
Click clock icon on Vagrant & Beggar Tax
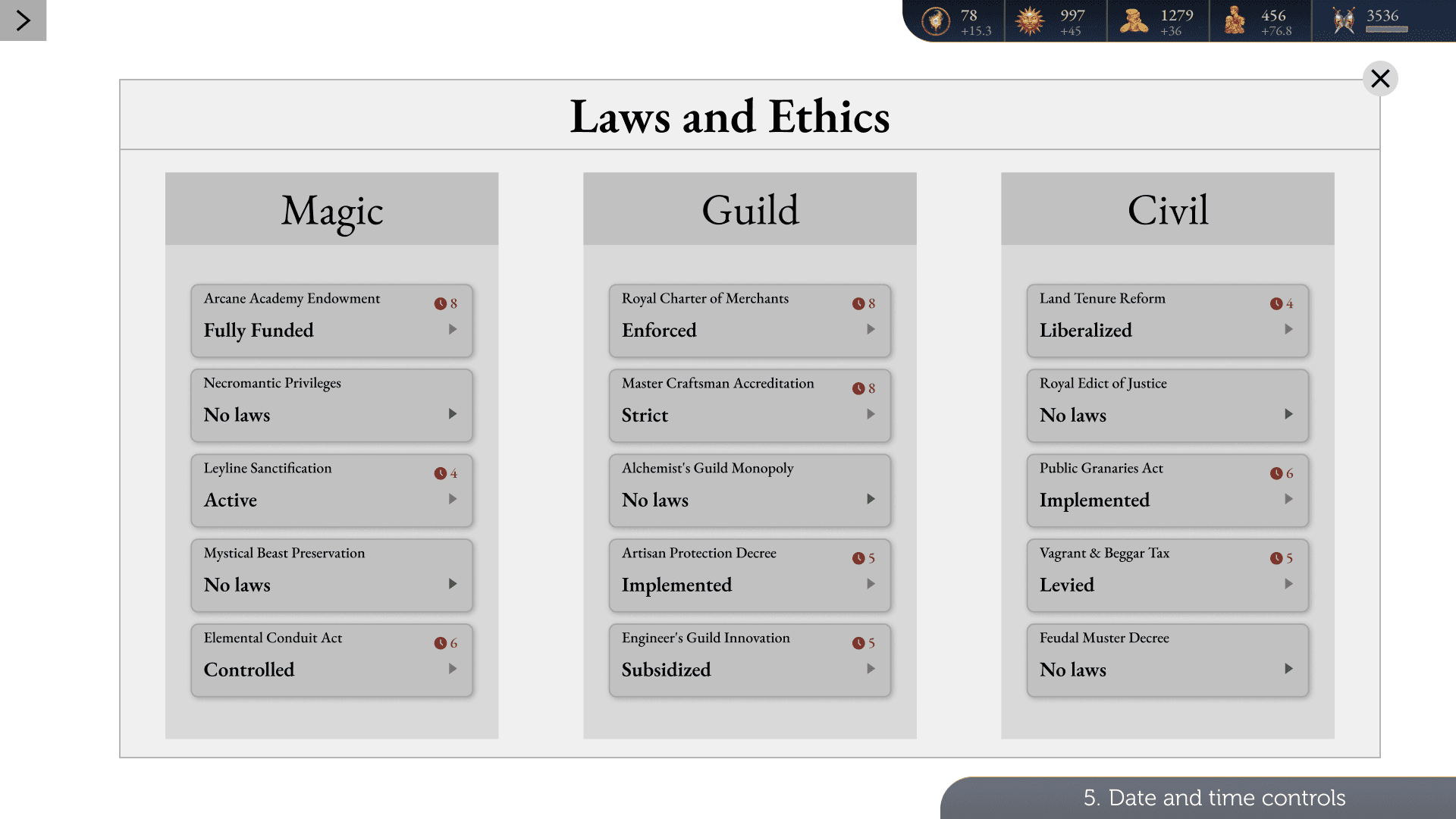tap(1276, 558)
